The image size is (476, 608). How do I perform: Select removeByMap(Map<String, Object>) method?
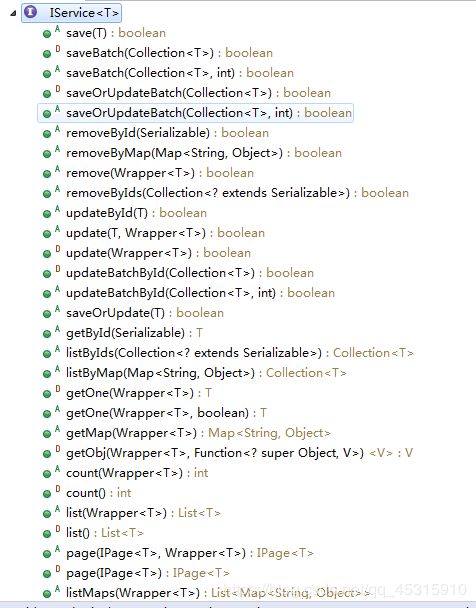(204, 153)
